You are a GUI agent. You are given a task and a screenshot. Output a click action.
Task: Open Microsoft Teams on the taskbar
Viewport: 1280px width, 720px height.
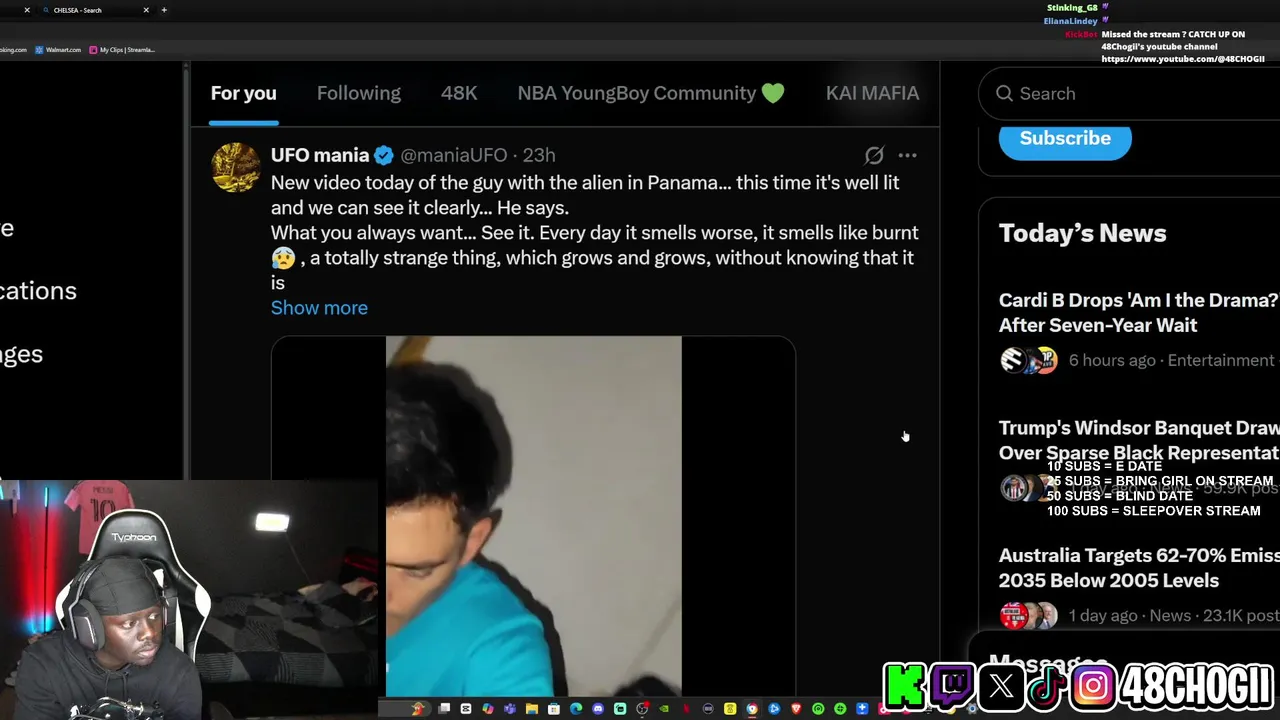[510, 709]
